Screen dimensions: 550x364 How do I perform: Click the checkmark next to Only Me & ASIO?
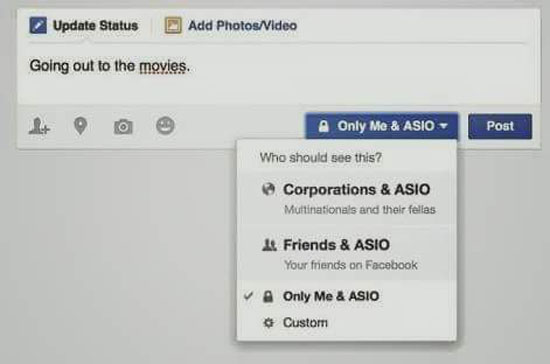[x=248, y=296]
